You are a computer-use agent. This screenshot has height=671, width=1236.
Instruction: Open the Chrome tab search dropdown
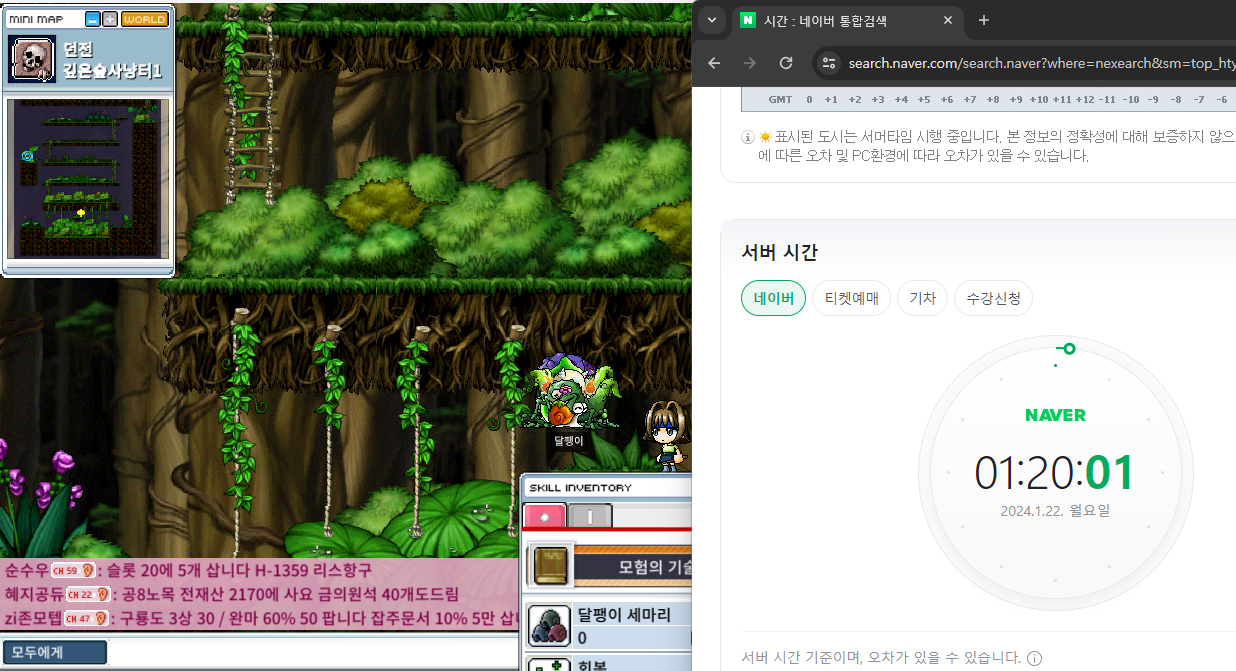coord(712,20)
